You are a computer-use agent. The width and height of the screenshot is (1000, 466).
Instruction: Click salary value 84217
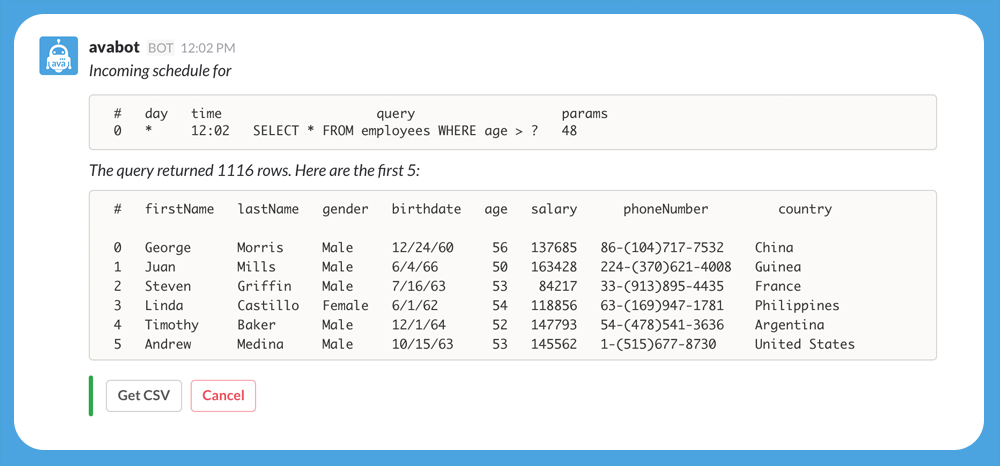click(x=558, y=286)
